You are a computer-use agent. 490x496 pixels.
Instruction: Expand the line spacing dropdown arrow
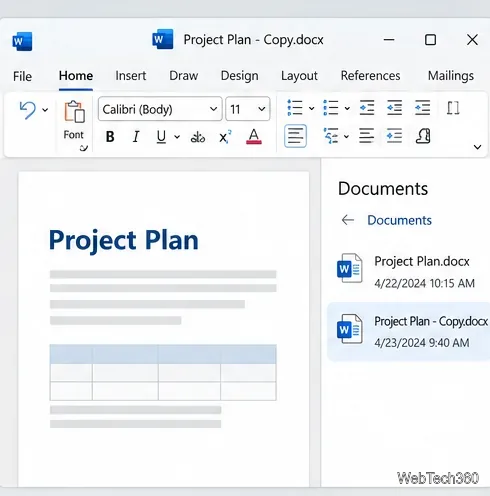coord(346,136)
